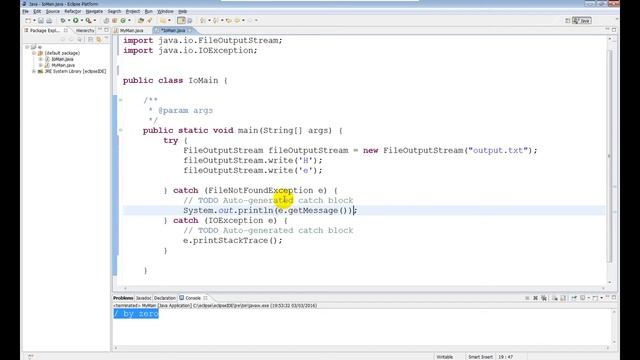Switch to the MyMain.java editor tab
Viewport: 640px width, 360px height.
point(131,31)
